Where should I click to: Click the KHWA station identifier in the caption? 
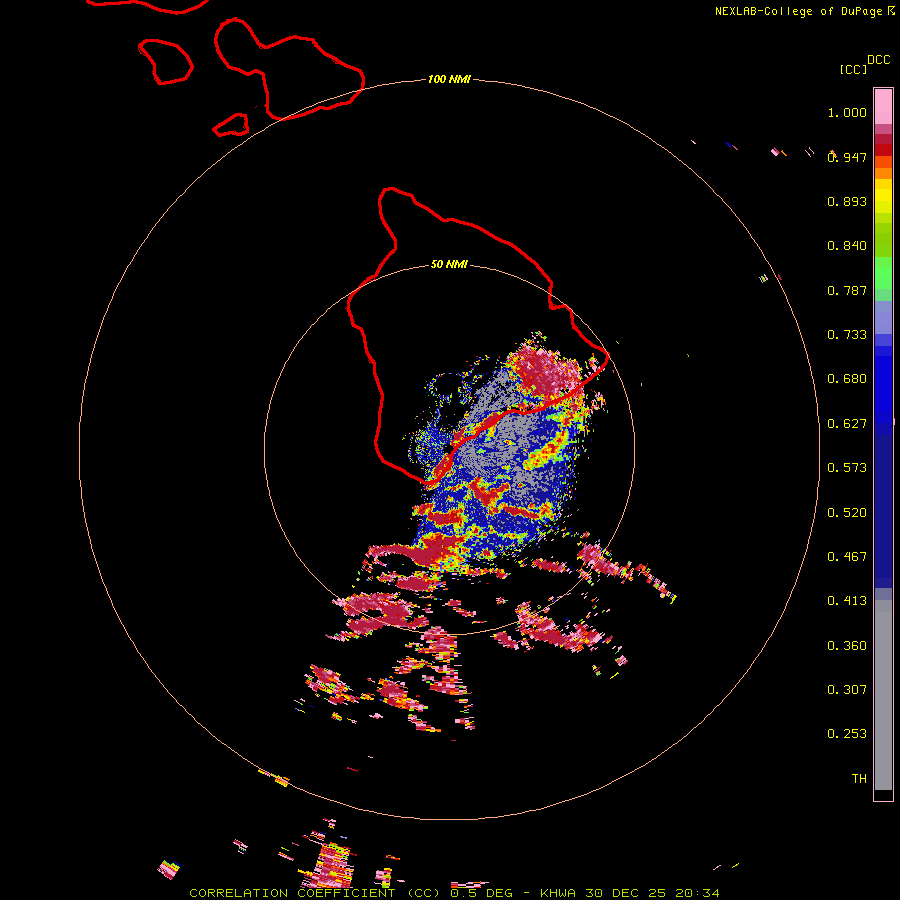tap(558, 893)
